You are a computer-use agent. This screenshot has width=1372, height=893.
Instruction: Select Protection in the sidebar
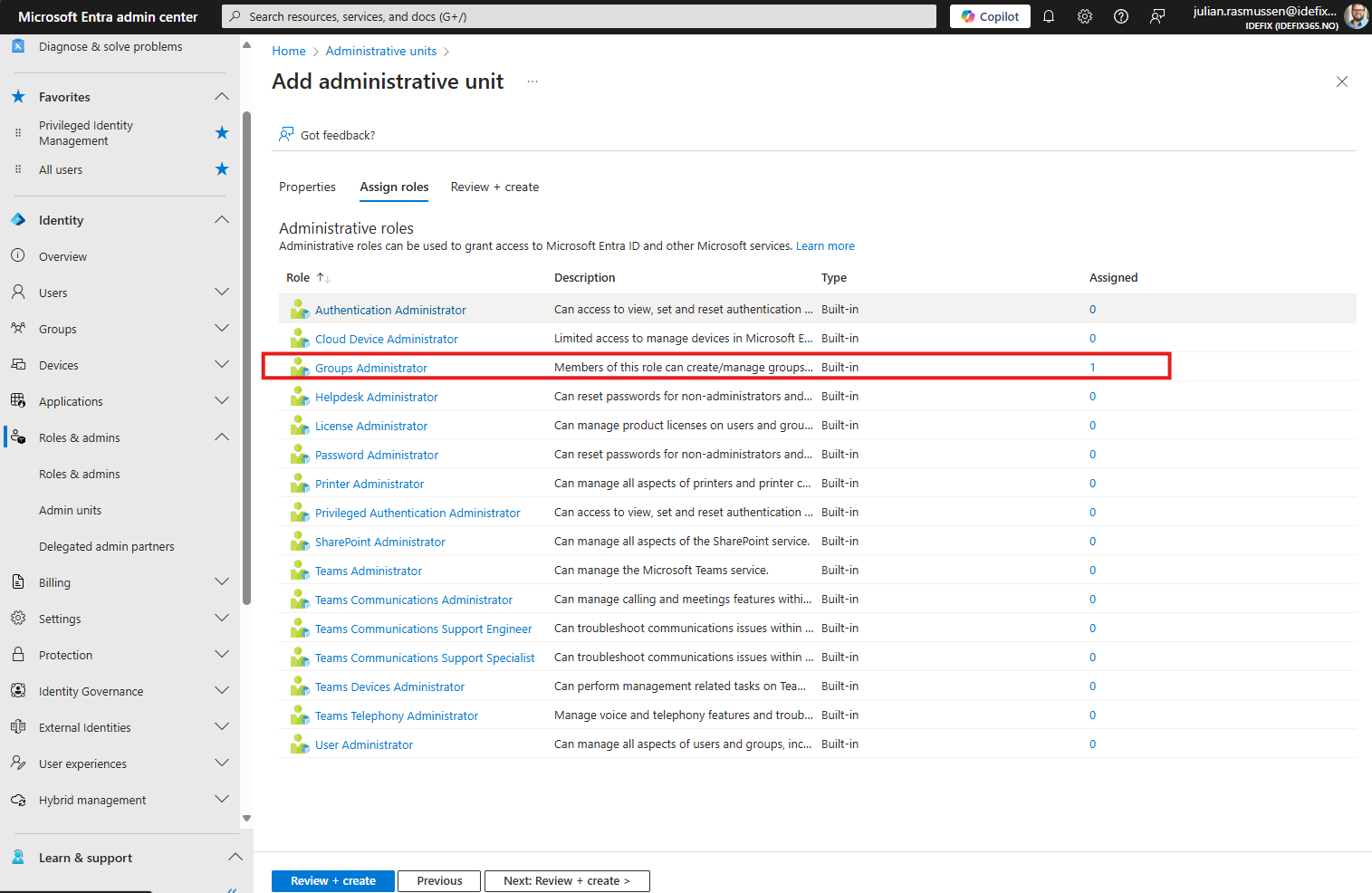[x=64, y=654]
